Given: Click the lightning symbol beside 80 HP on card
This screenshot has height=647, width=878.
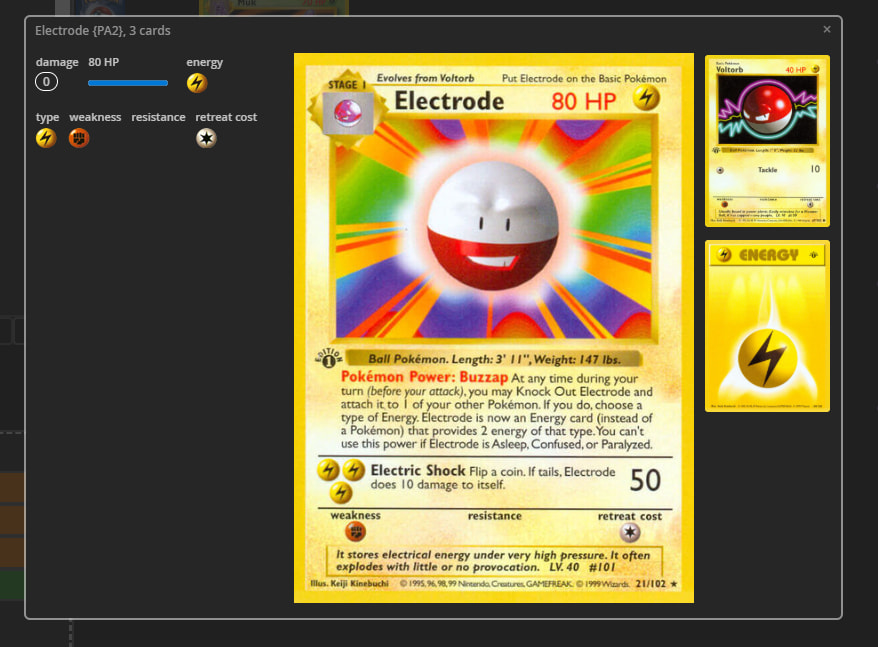Looking at the screenshot, I should 646,99.
